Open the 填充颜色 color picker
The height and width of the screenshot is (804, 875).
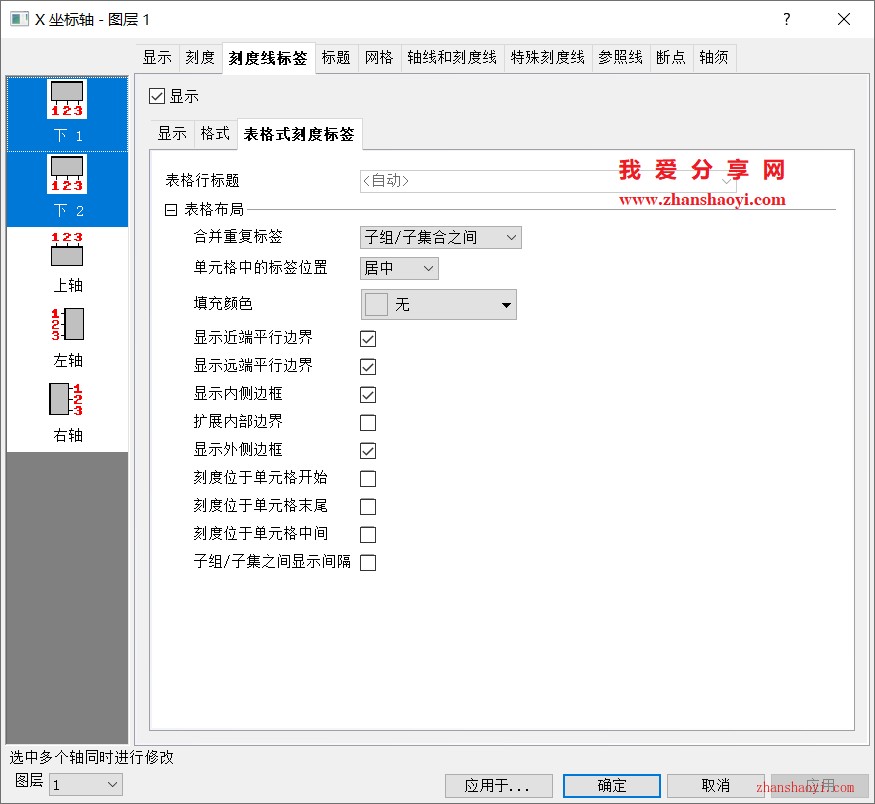tap(438, 305)
